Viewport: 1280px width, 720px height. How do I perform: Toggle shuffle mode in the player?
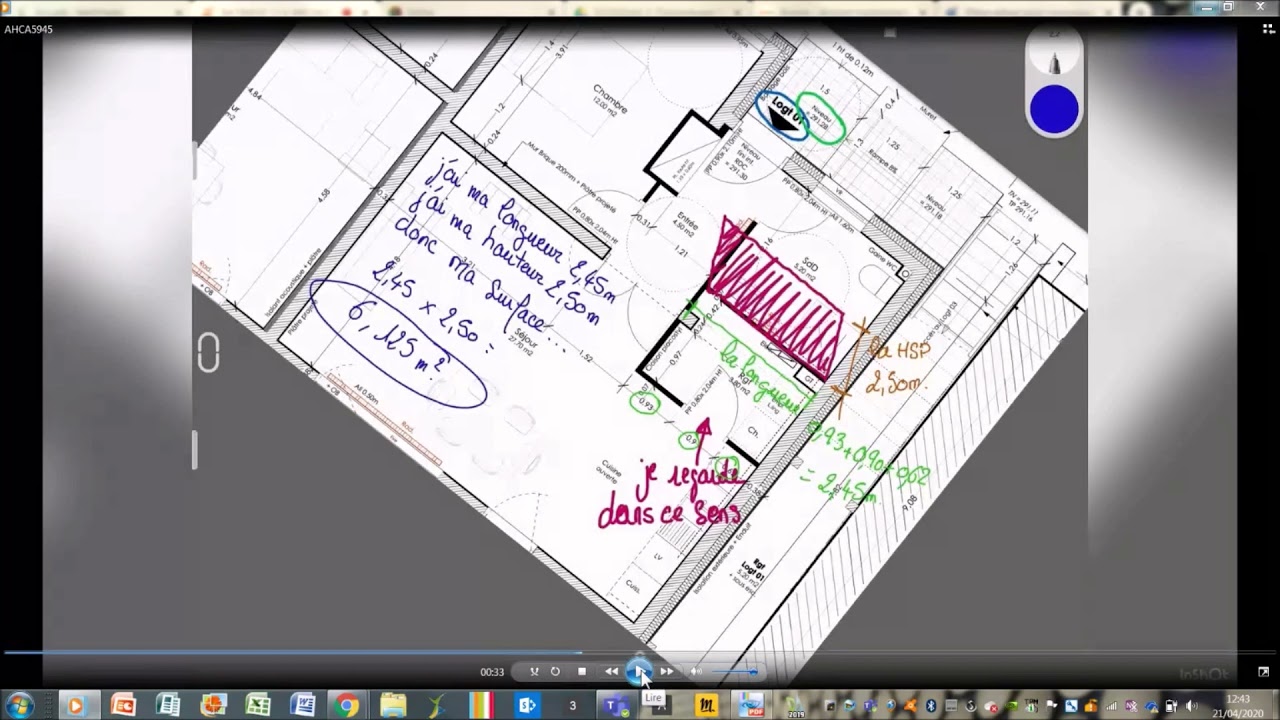[534, 672]
